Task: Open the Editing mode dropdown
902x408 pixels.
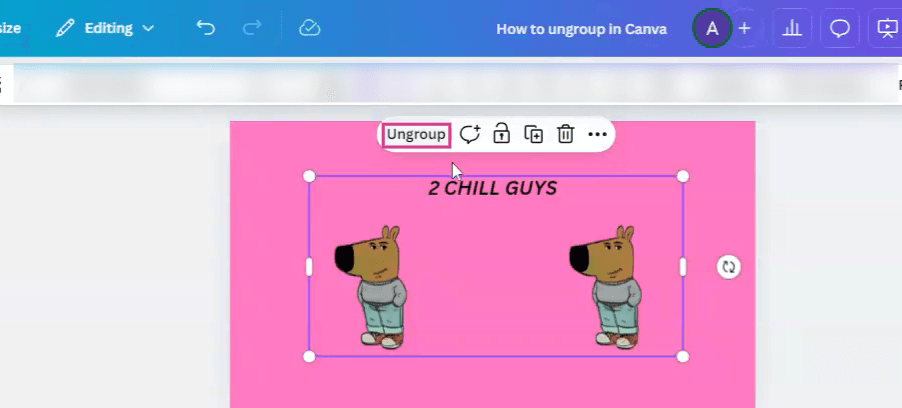Action: (x=105, y=28)
